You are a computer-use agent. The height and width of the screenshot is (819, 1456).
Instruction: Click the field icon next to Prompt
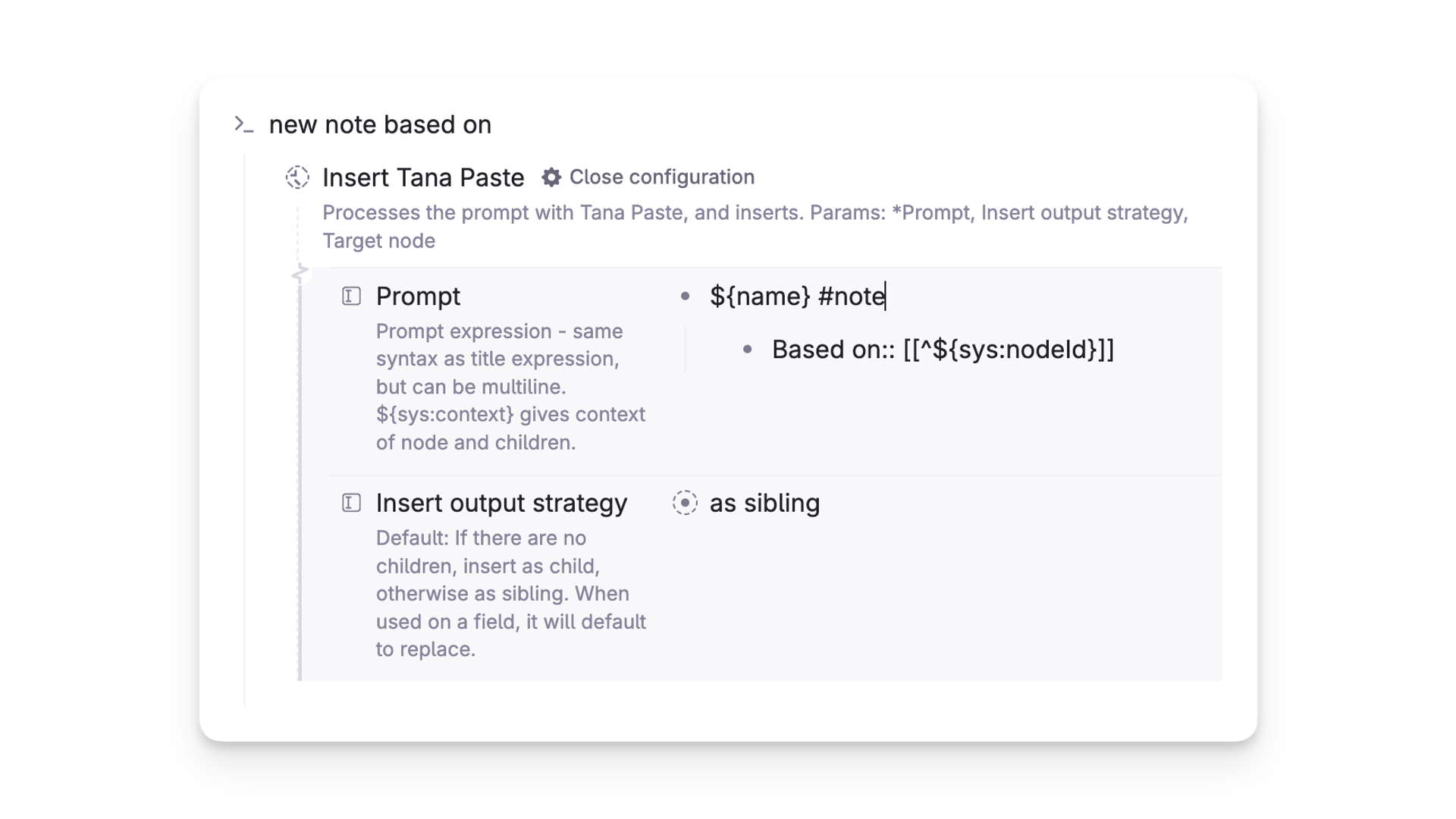coord(351,296)
